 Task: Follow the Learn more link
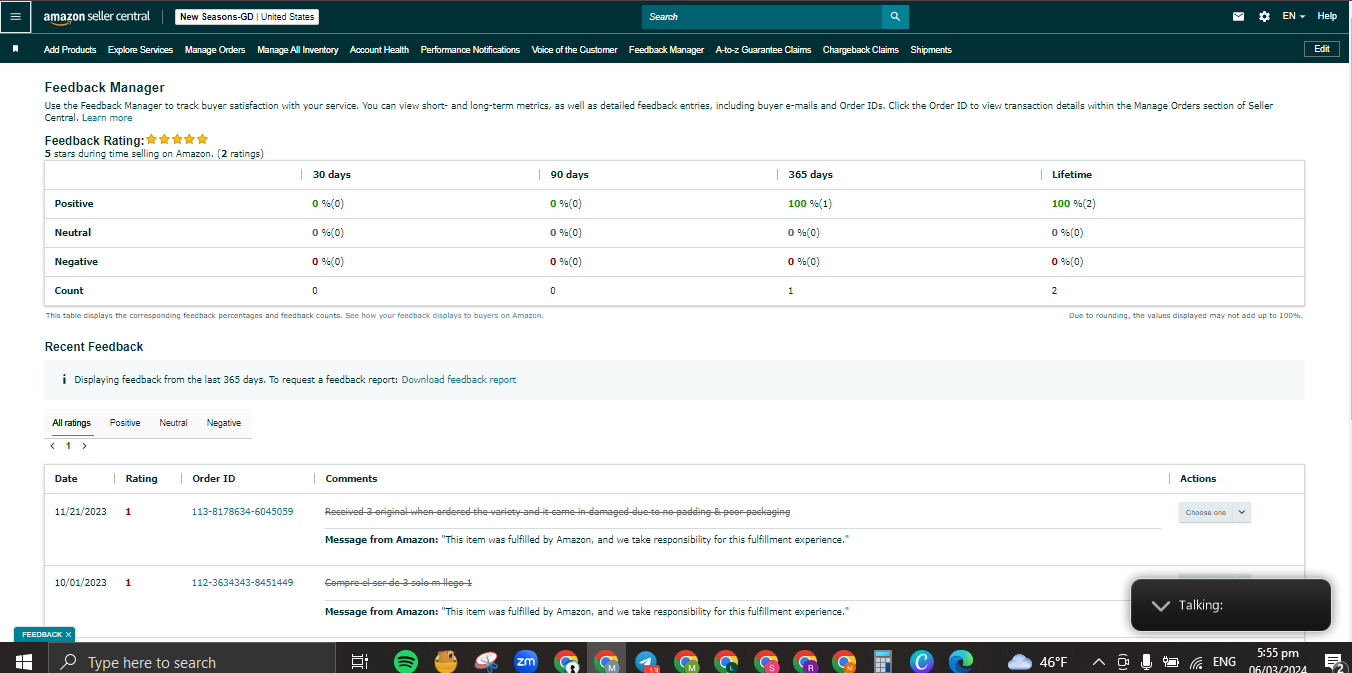click(107, 118)
